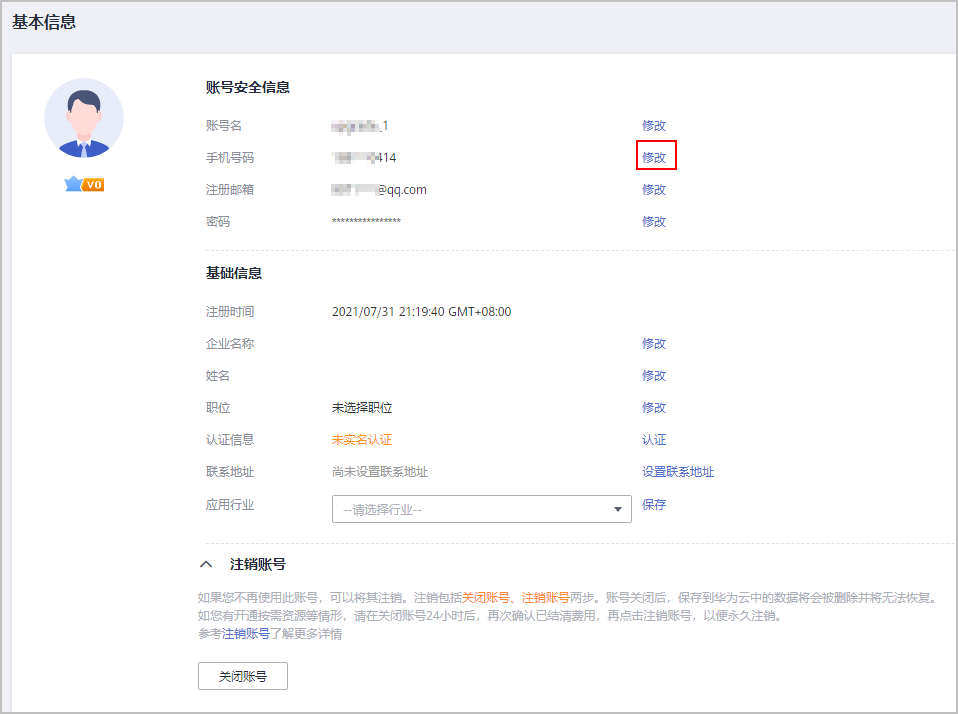The height and width of the screenshot is (714, 958).
Task: Modify the password (密码)
Action: click(x=654, y=222)
